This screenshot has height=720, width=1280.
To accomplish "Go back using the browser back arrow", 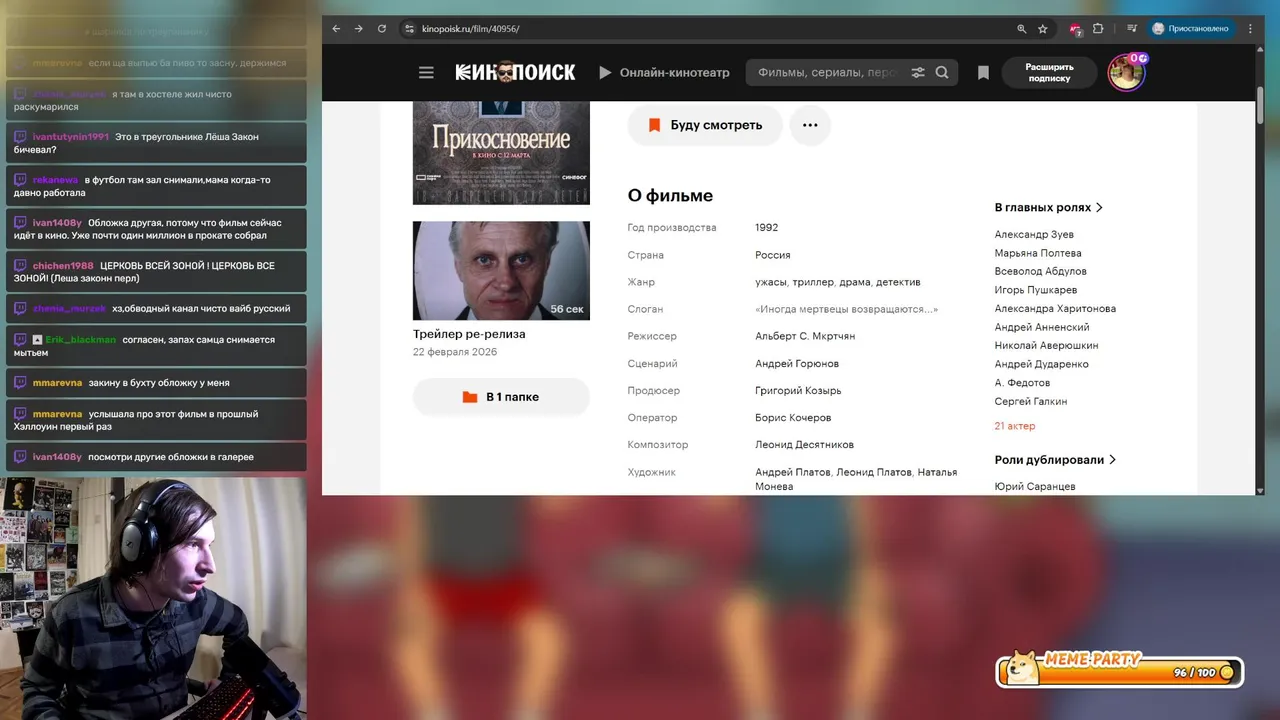I will point(336,29).
